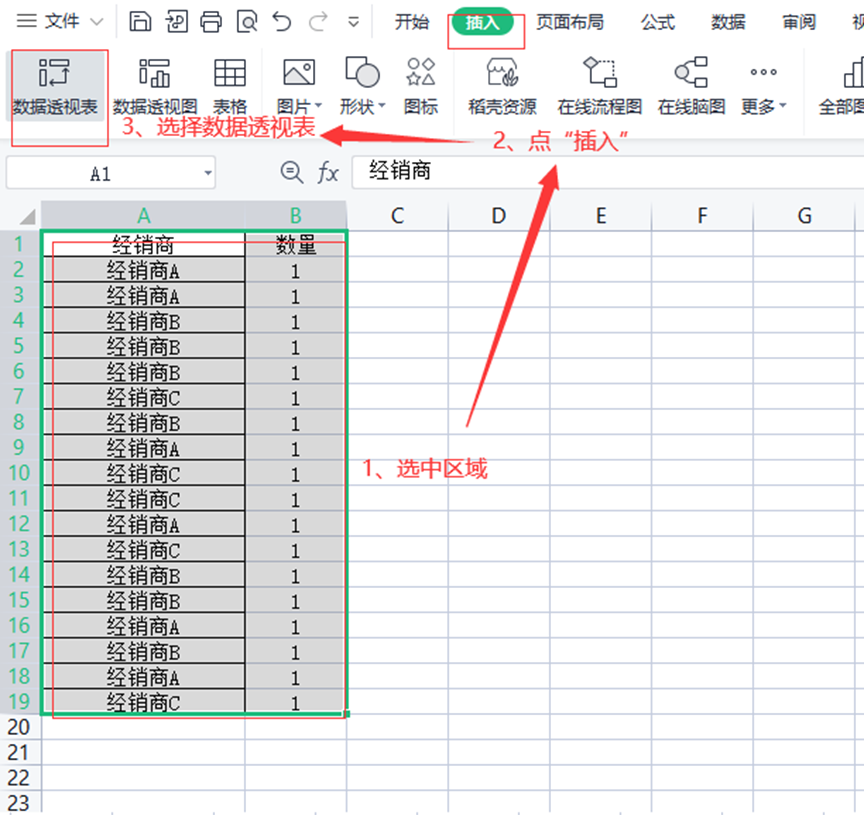Screen dimensions: 864x815
Task: Expand the 图片 dropdown arrow
Action: click(x=318, y=105)
